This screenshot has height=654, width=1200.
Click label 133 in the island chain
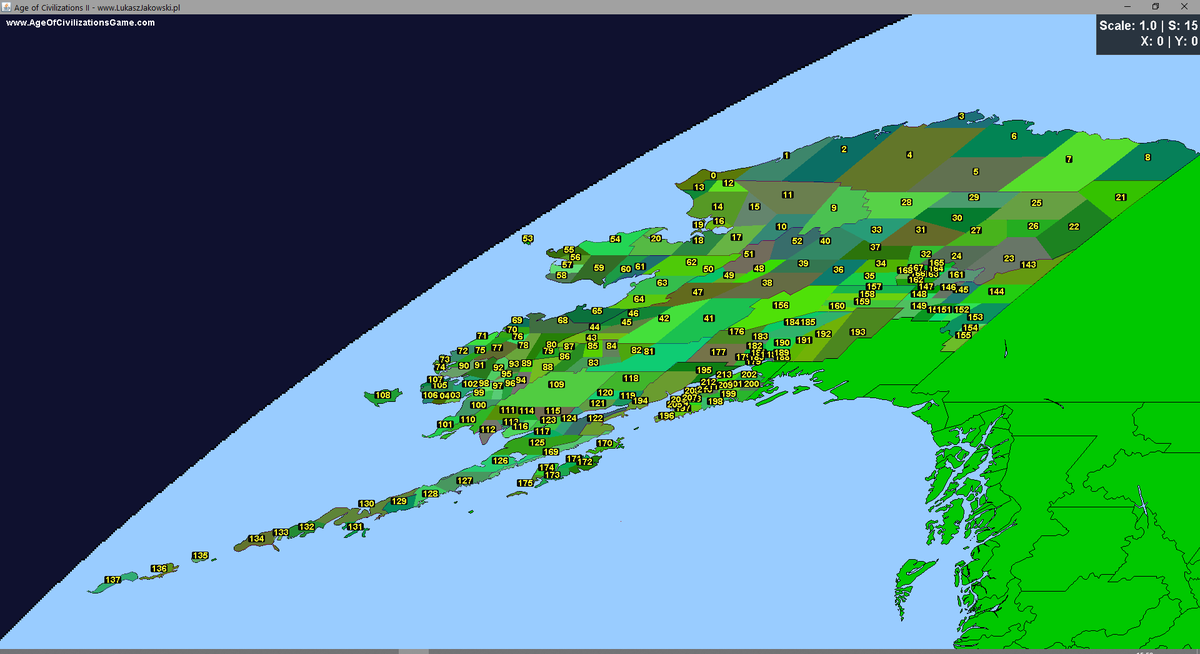click(x=281, y=533)
